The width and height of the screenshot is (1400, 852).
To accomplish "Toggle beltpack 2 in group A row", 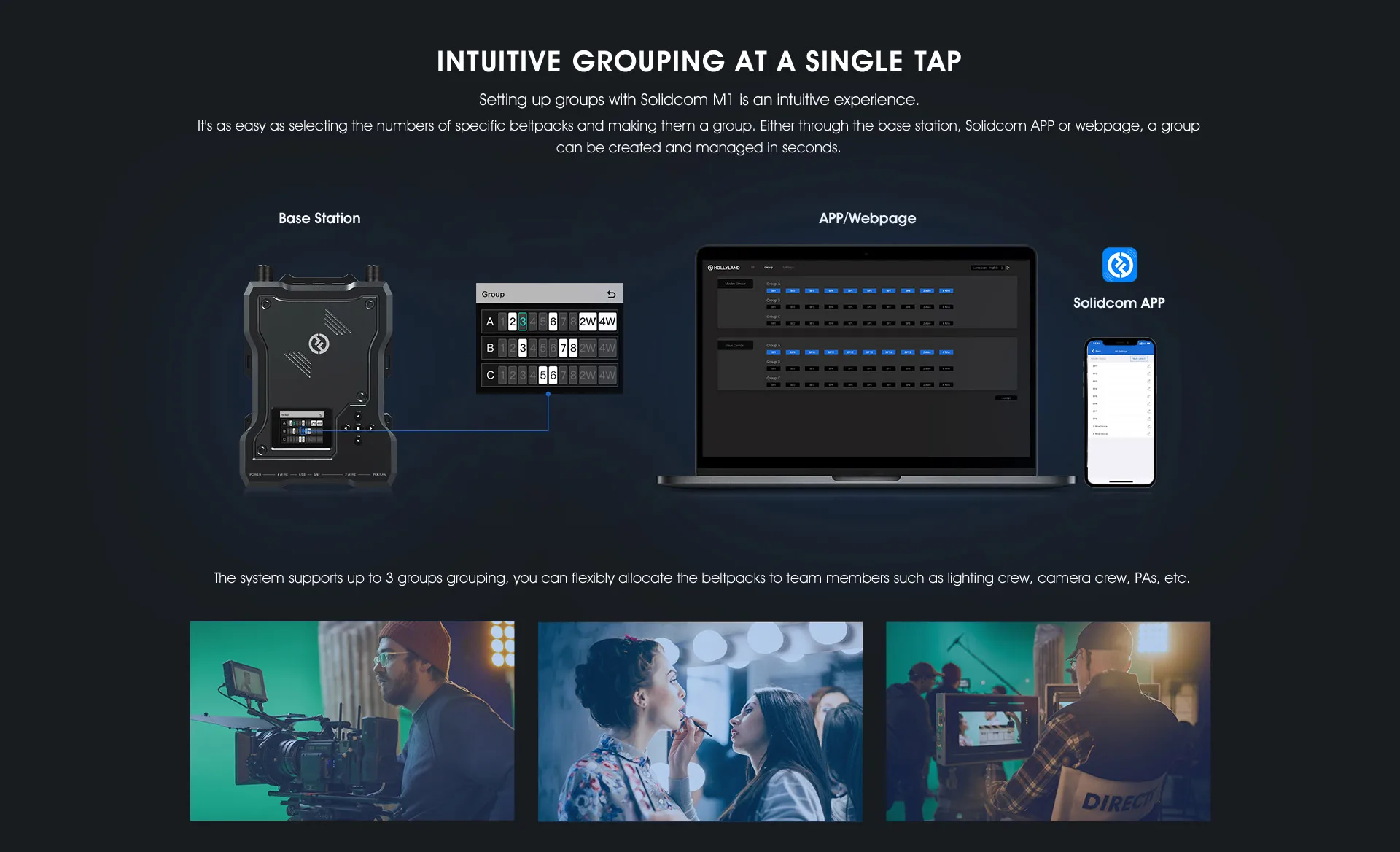I will 512,322.
